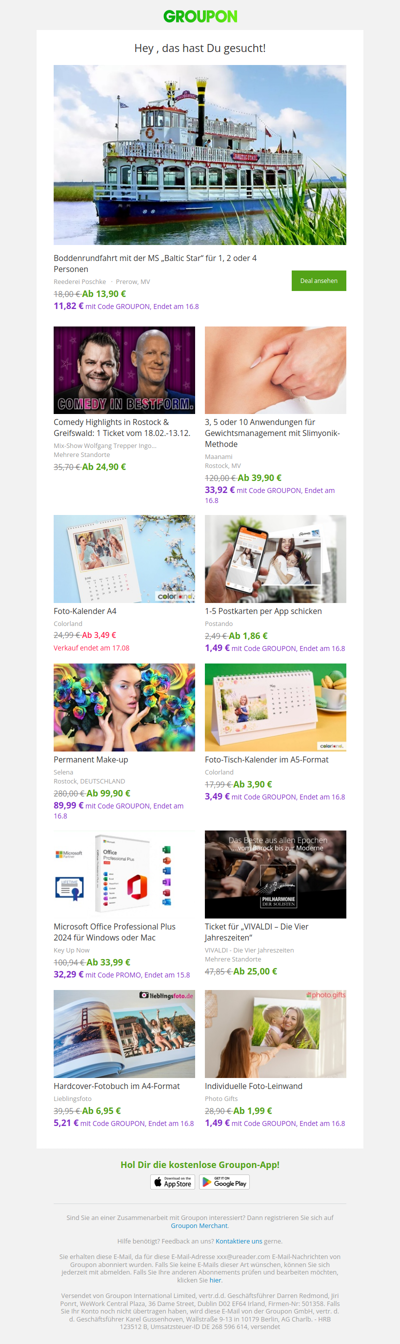Open the App Store download badge
The image size is (400, 1344).
tap(173, 1182)
